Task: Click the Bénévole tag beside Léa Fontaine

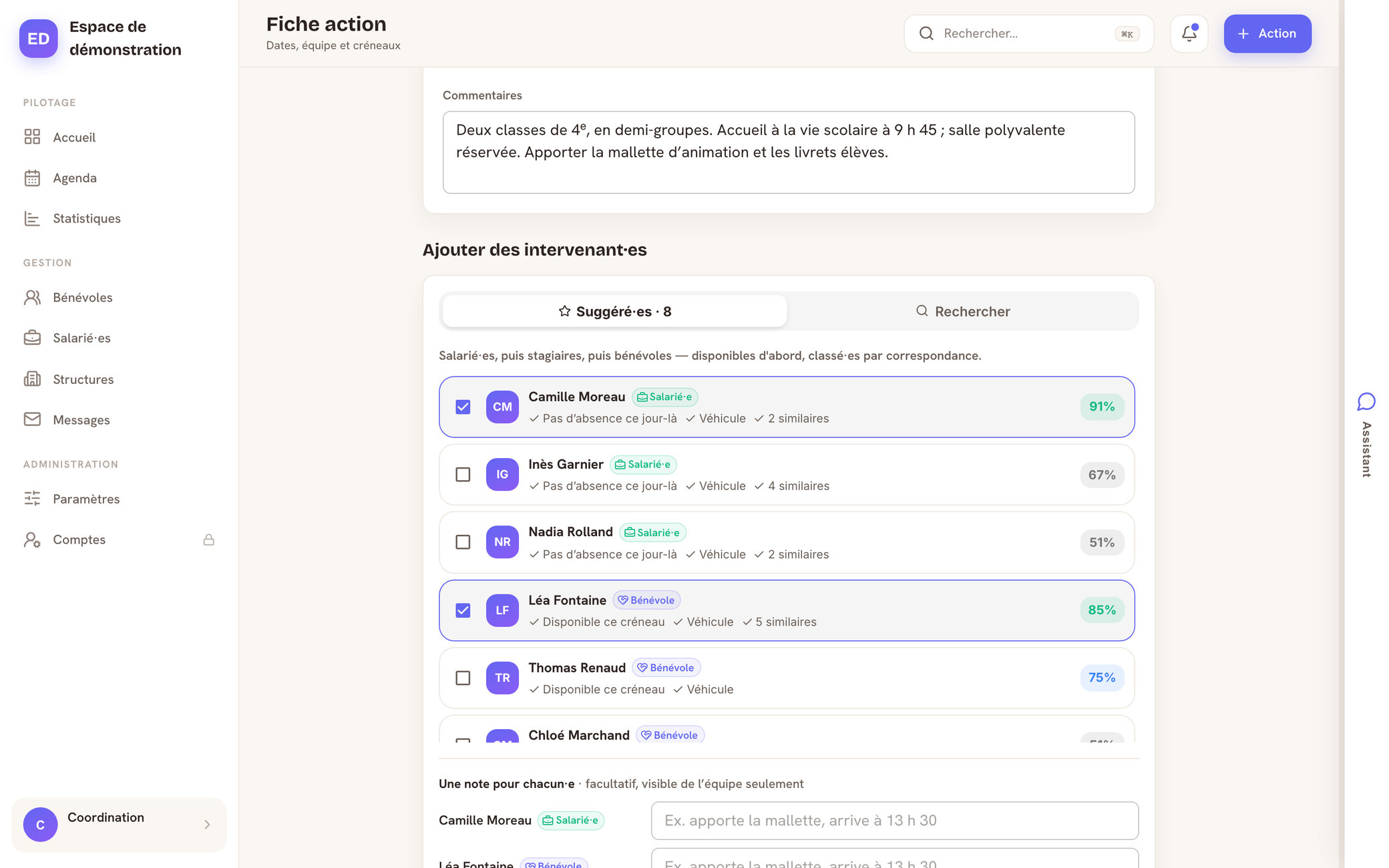Action: coord(646,600)
